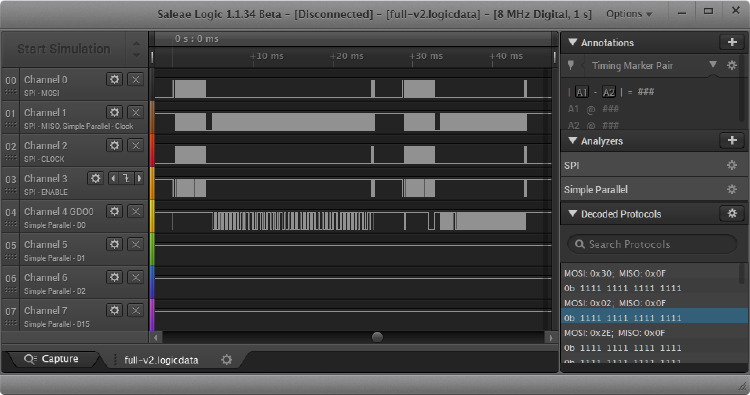Select the Simple Parallel analyzer entry
Image resolution: width=750 pixels, height=395 pixels.
pyautogui.click(x=654, y=189)
